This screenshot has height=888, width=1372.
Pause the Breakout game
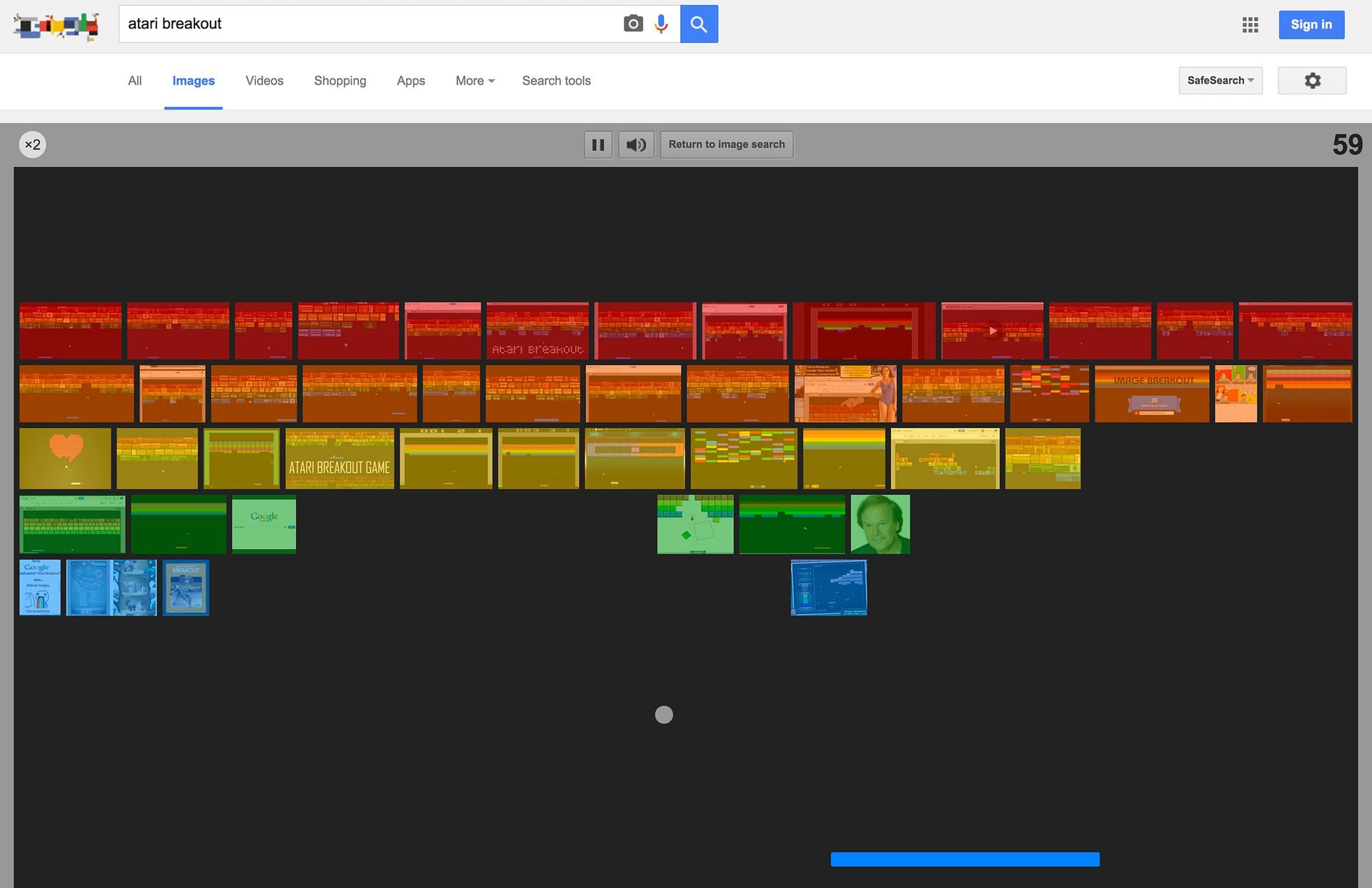[x=598, y=145]
